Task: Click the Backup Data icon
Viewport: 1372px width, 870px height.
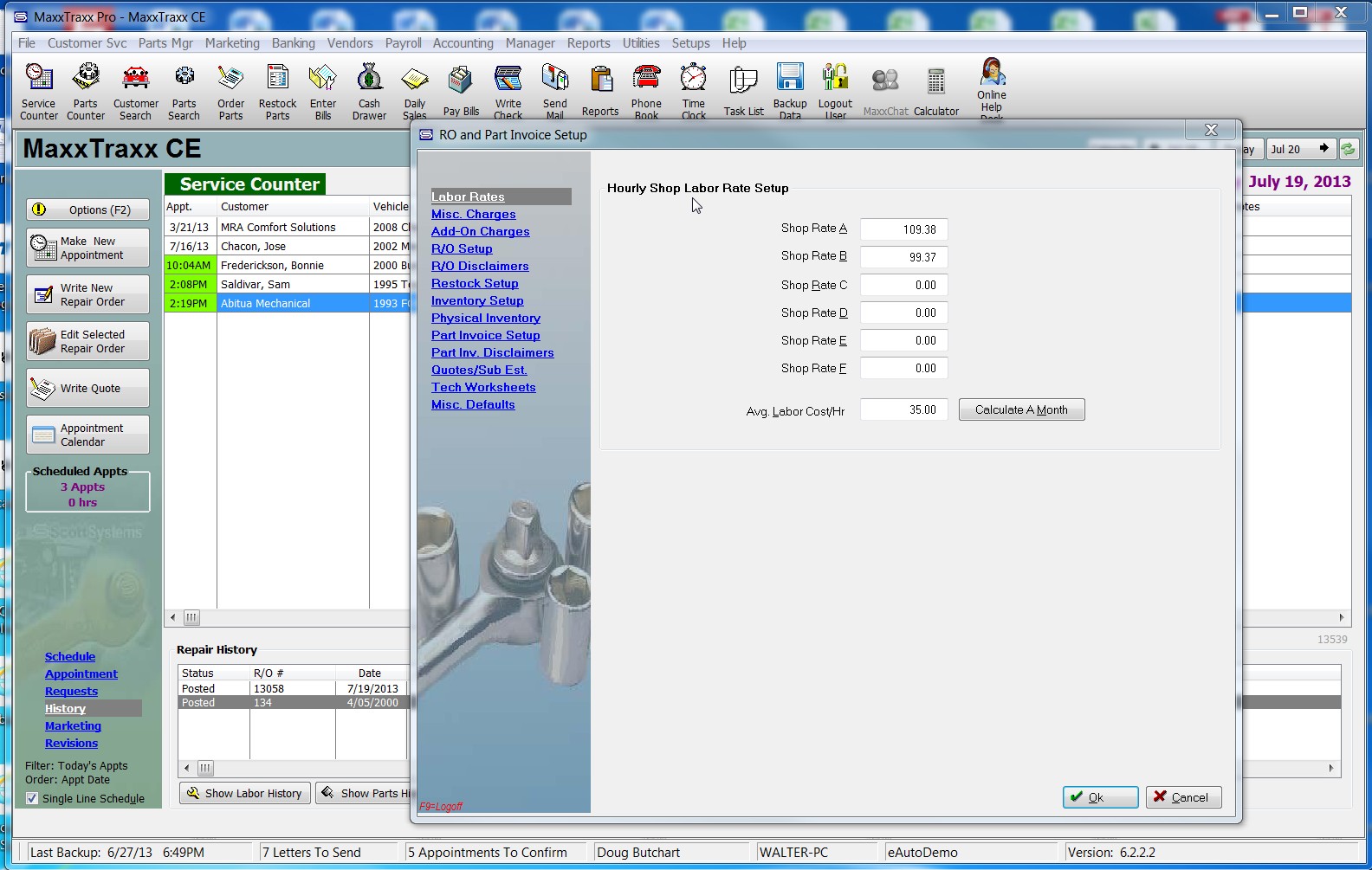Action: point(790,91)
